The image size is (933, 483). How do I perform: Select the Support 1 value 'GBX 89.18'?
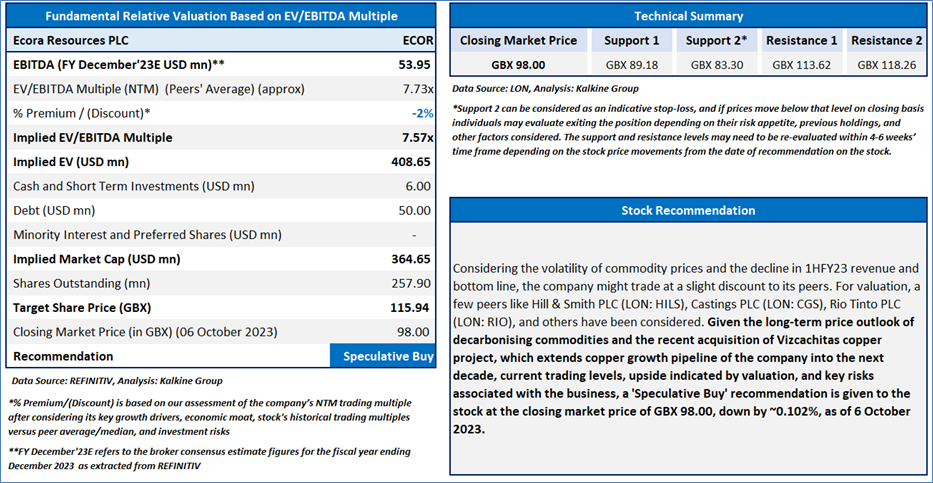click(x=632, y=65)
